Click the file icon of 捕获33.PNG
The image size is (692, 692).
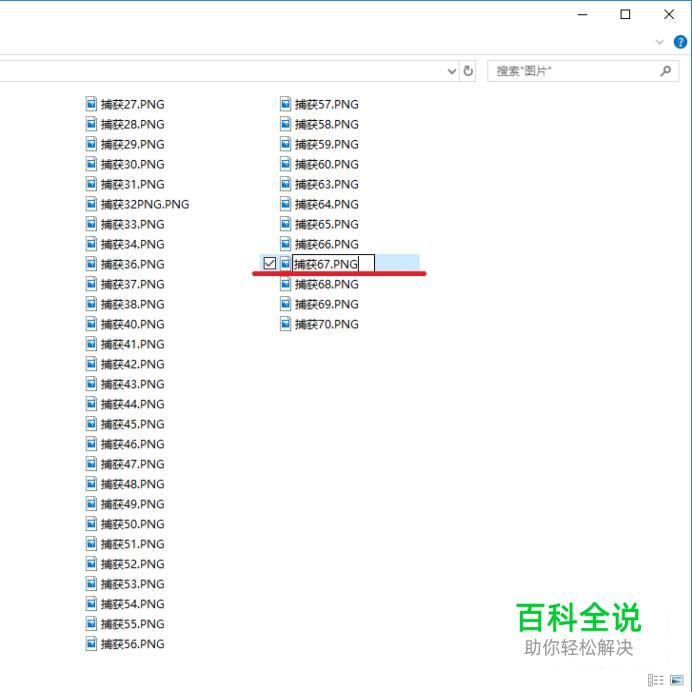tap(91, 224)
